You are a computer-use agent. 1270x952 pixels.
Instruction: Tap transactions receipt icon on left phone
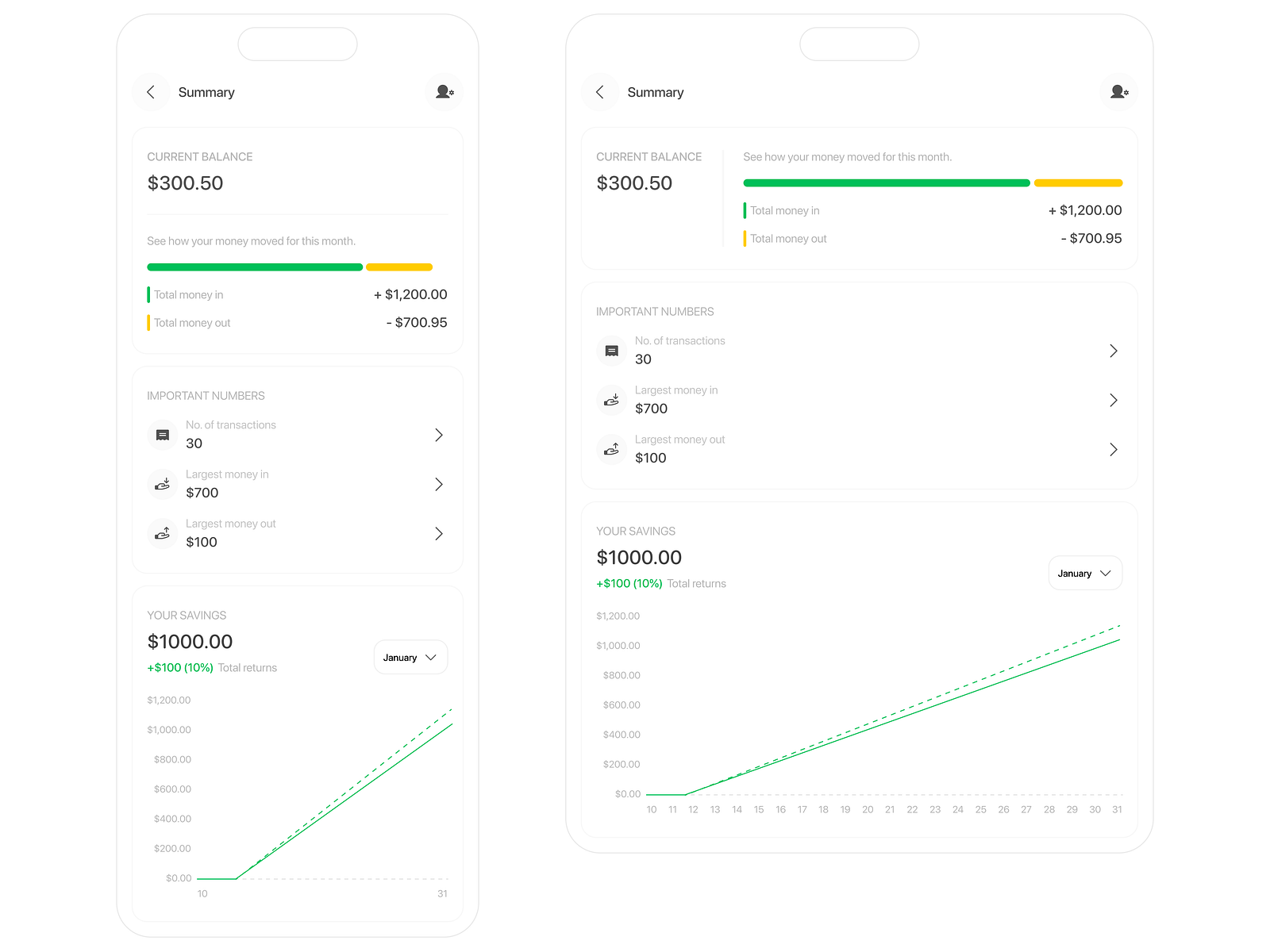click(163, 435)
